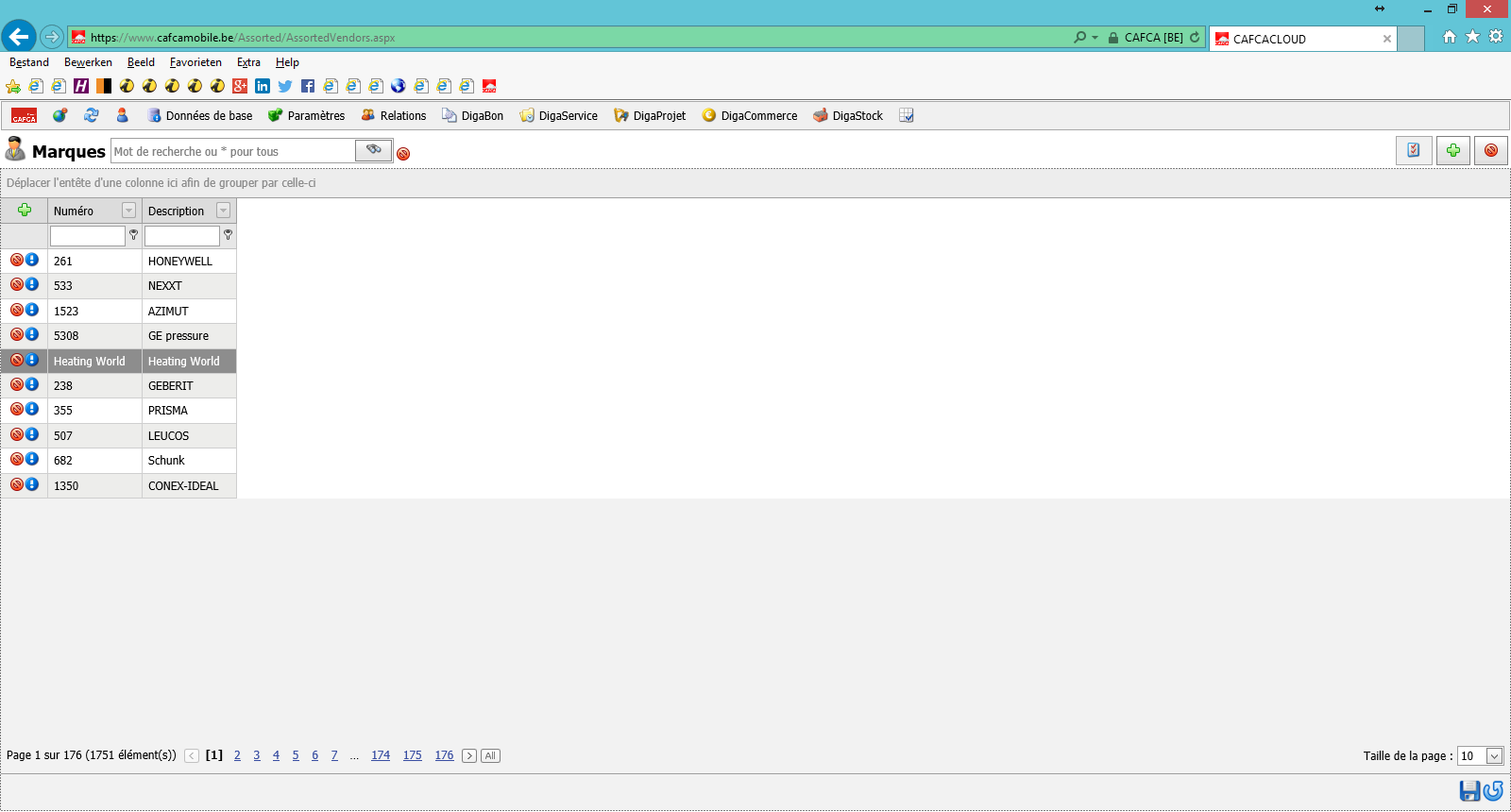The height and width of the screenshot is (812, 1511).
Task: Click the red delete icon for HONEYWELL
Action: [17, 260]
